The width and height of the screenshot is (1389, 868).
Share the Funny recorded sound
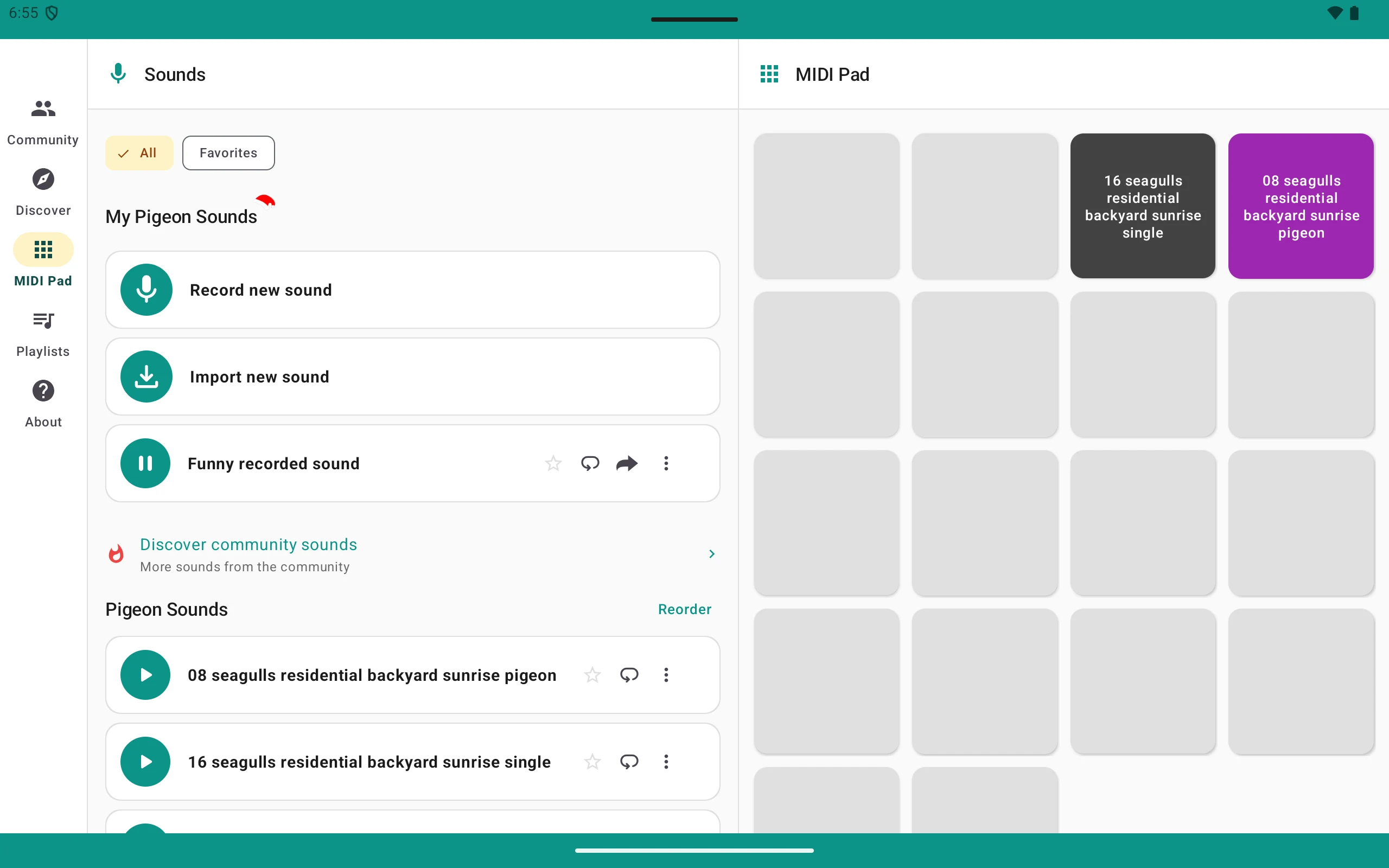point(627,463)
